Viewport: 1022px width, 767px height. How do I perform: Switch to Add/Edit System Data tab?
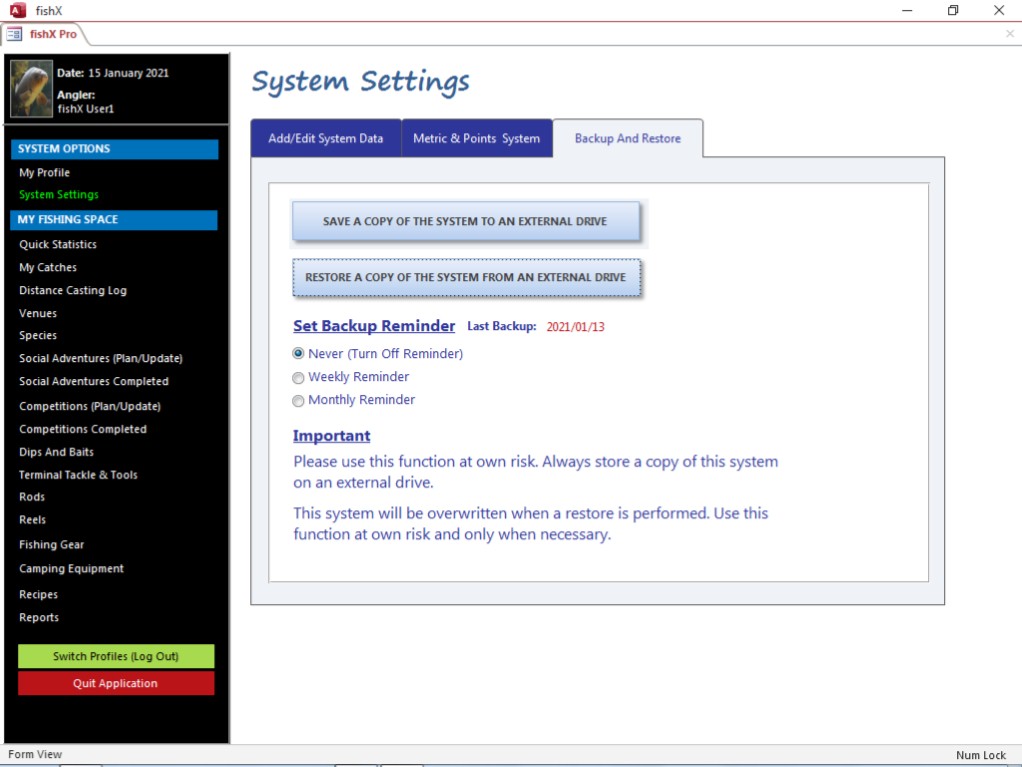[325, 139]
